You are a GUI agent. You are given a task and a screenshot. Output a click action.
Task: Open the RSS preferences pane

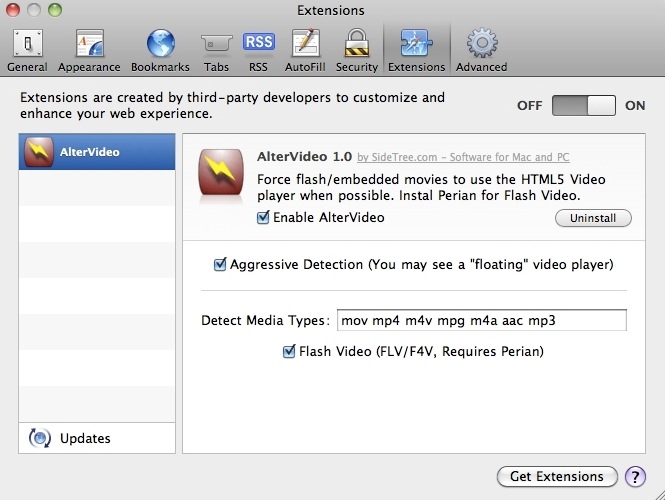point(258,50)
